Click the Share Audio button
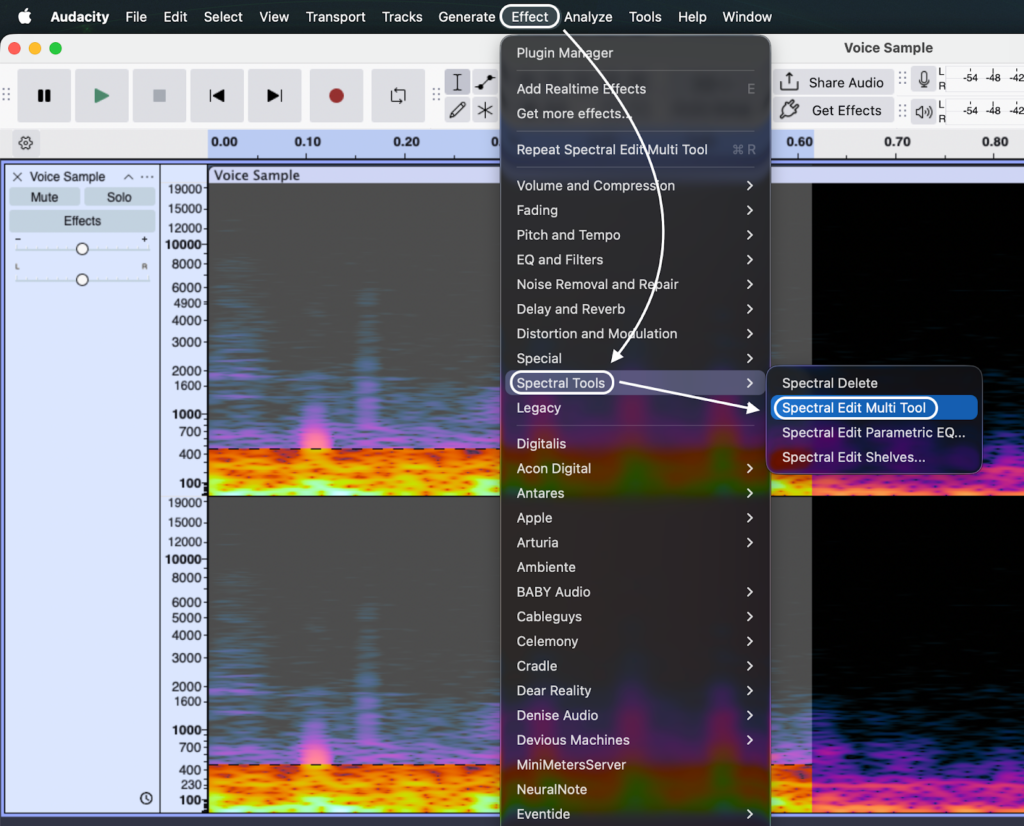 click(833, 83)
